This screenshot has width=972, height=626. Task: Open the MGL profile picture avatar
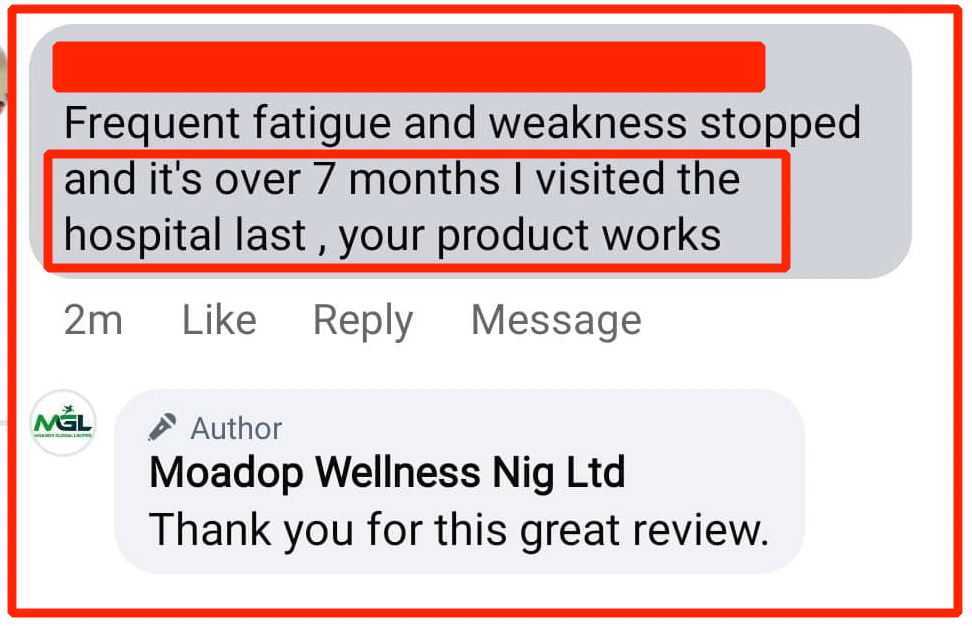click(63, 423)
